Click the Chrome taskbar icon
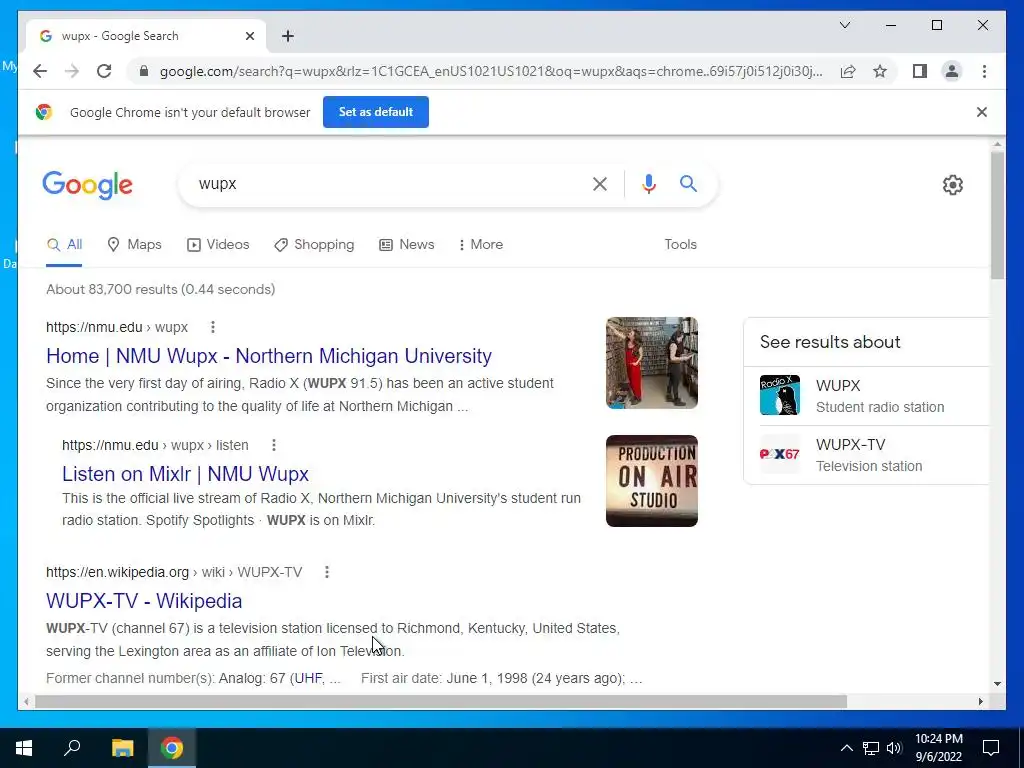 coord(172,748)
